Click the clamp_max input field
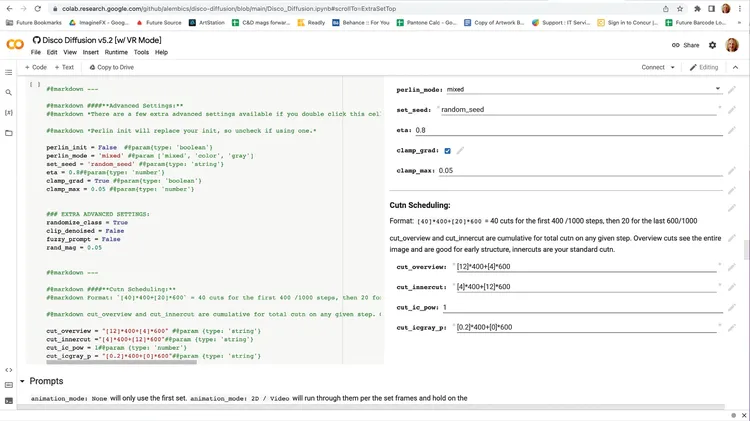This screenshot has width=750, height=421. coord(580,170)
